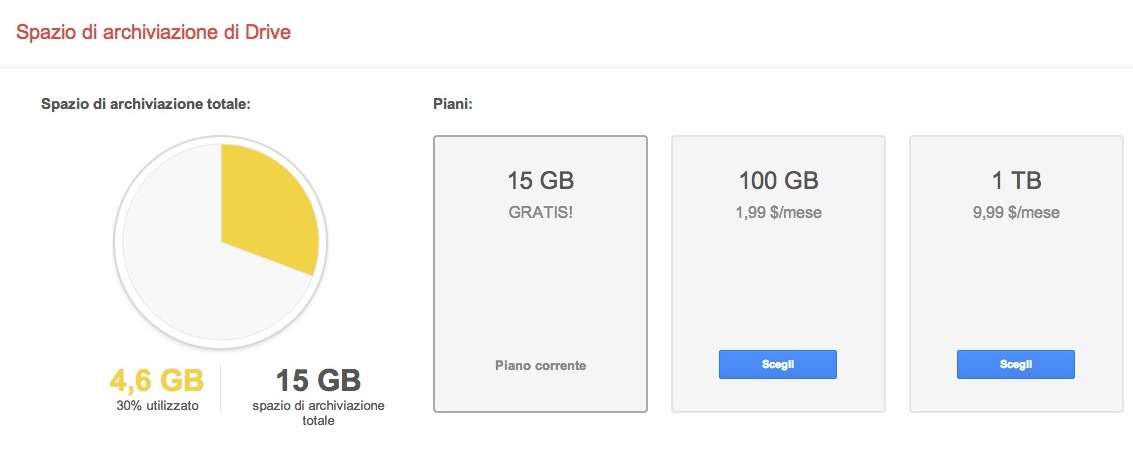Viewport: 1133px width, 468px height.
Task: Click the bold '15 GB' total storage figure
Action: coord(318,380)
